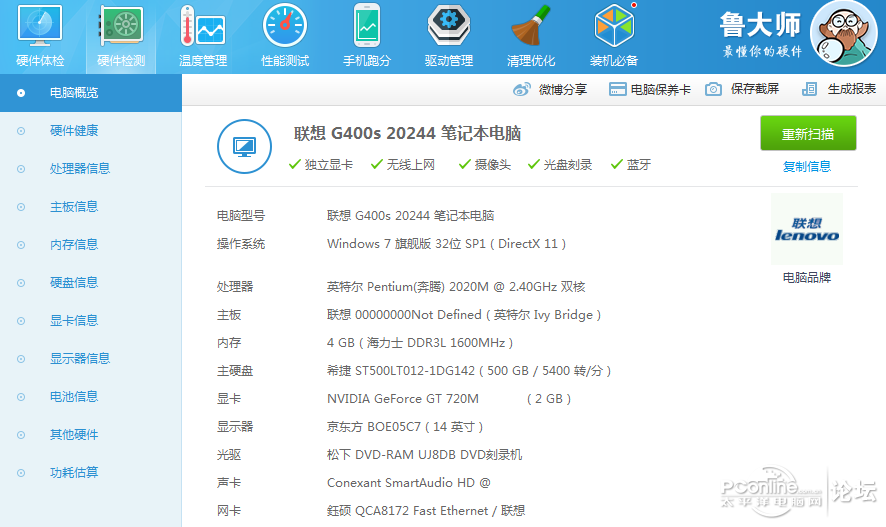
Task: Click sound card value Conexant SmartAudio HD
Action: tap(409, 483)
